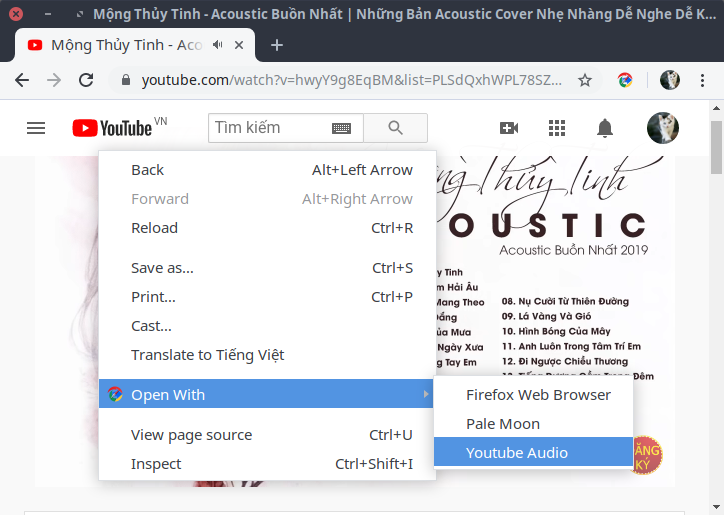Viewport: 724px width, 515px height.
Task: Expand the Open With submenu entry
Action: (266, 394)
